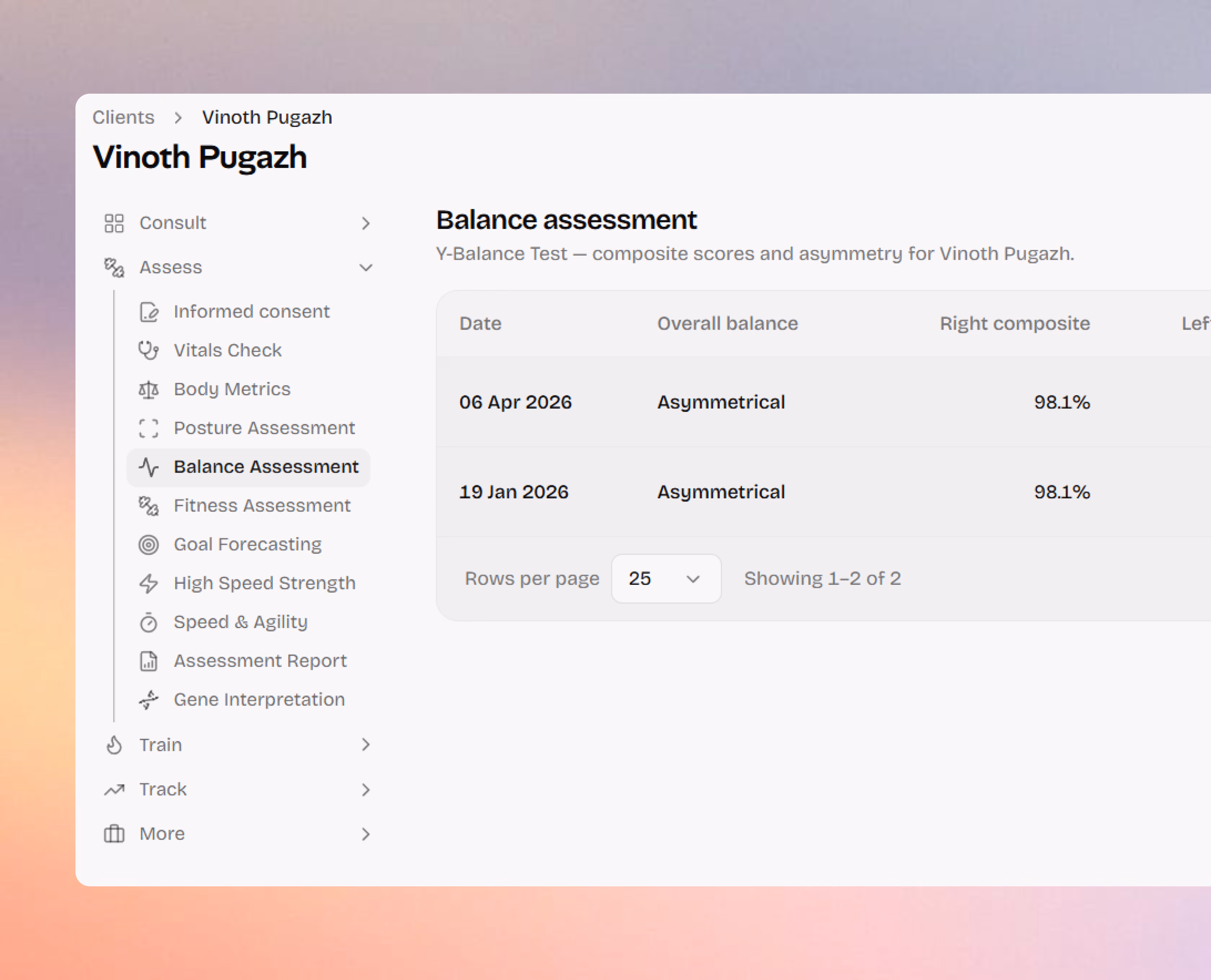
Task: Click the Goal Forecasting target icon
Action: point(148,545)
